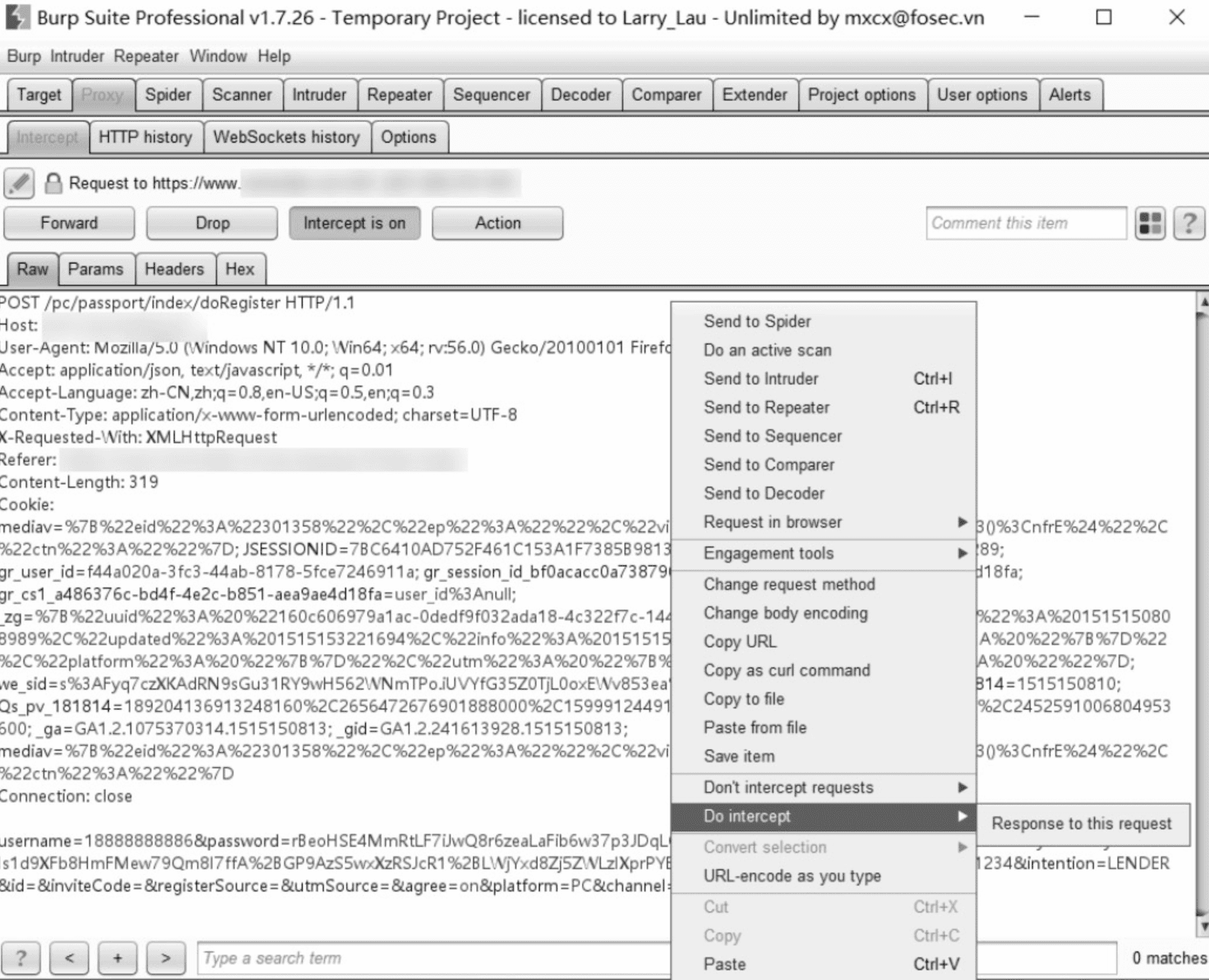This screenshot has width=1209, height=980.
Task: Click the Burp Suite title bar logo
Action: click(17, 17)
